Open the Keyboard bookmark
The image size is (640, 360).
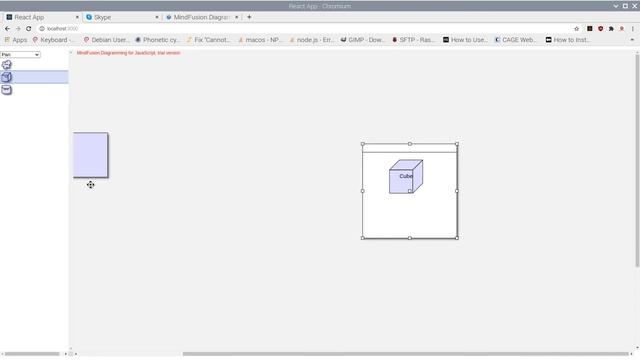click(54, 40)
